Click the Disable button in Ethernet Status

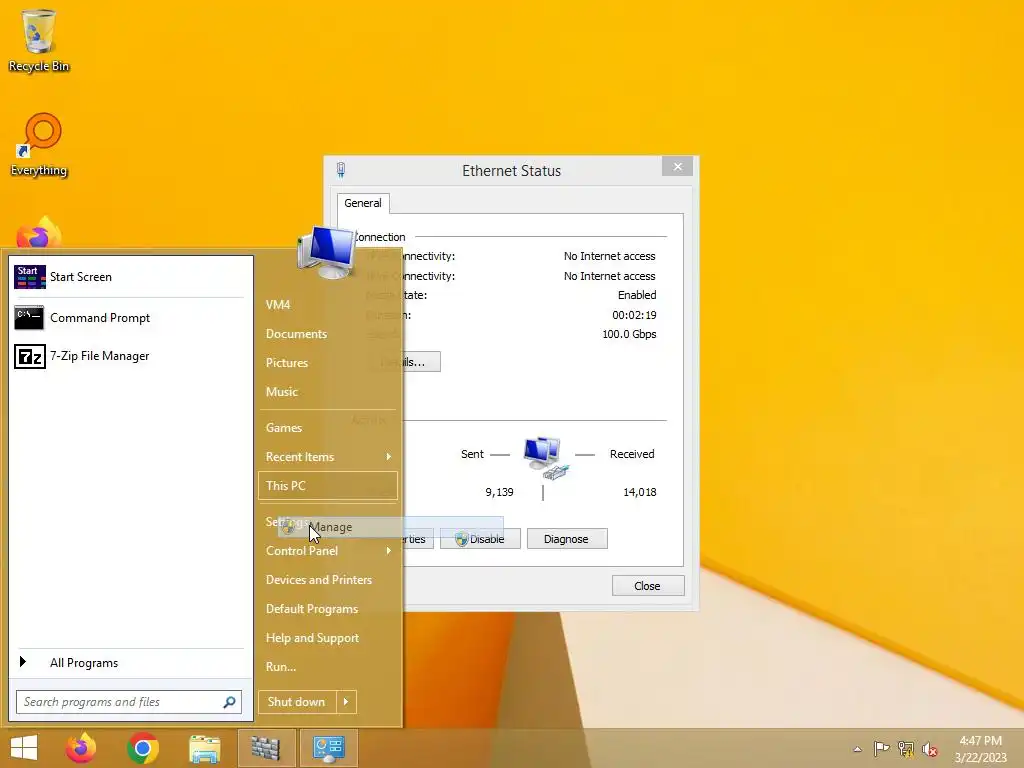[481, 539]
